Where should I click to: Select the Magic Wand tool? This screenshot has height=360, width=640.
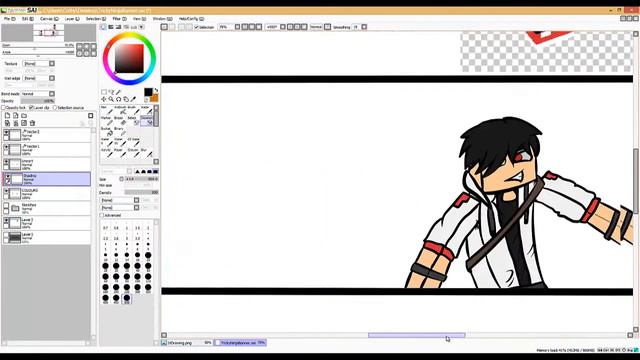[x=118, y=92]
